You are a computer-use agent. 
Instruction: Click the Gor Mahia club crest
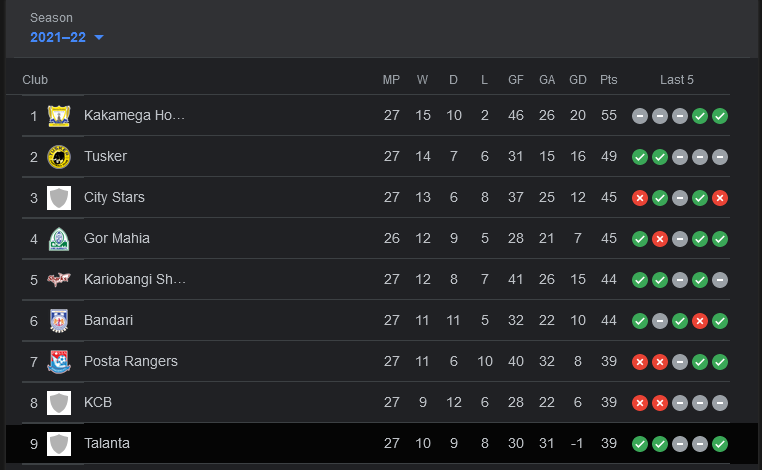click(x=59, y=239)
